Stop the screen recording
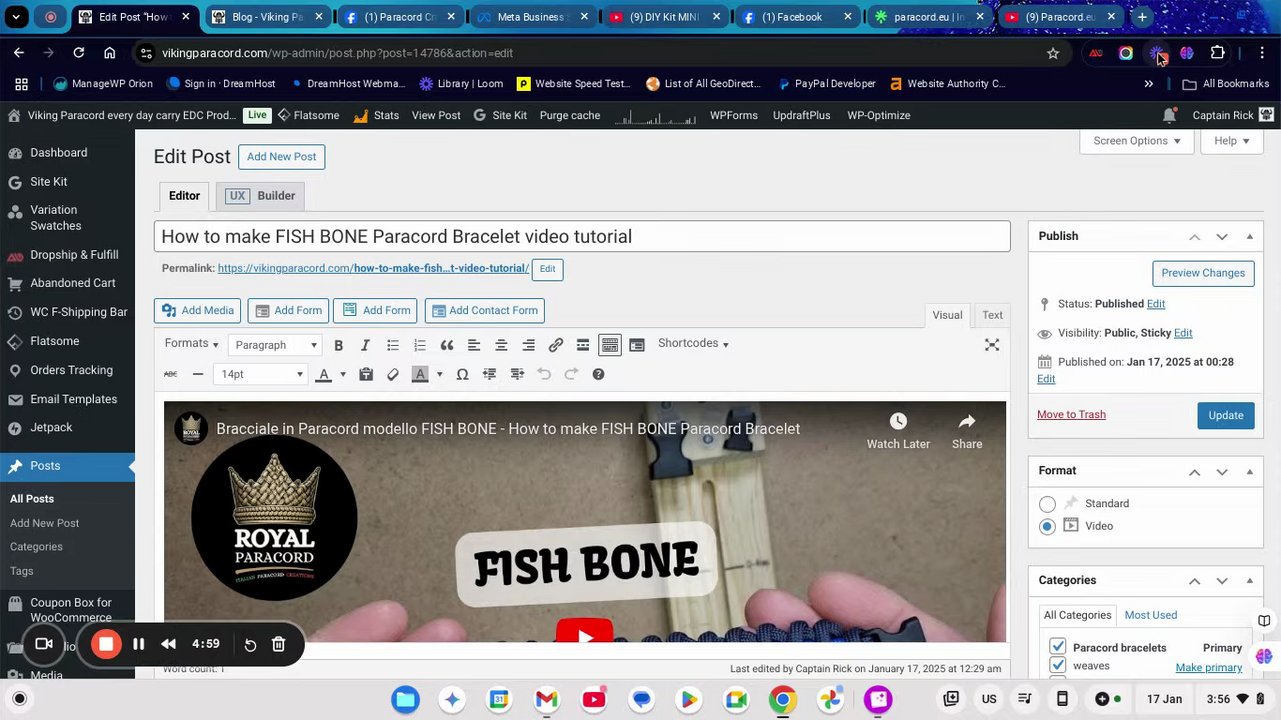This screenshot has width=1281, height=720. coord(106,644)
